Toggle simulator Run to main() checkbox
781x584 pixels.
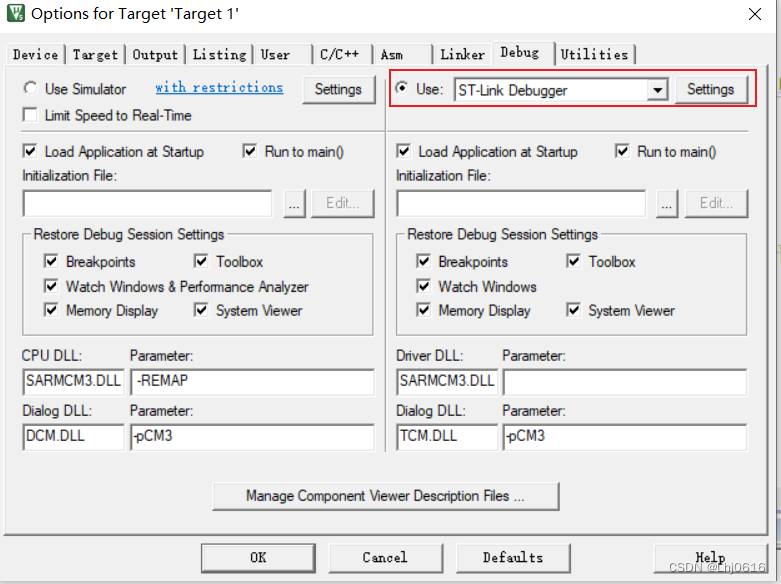click(x=250, y=151)
